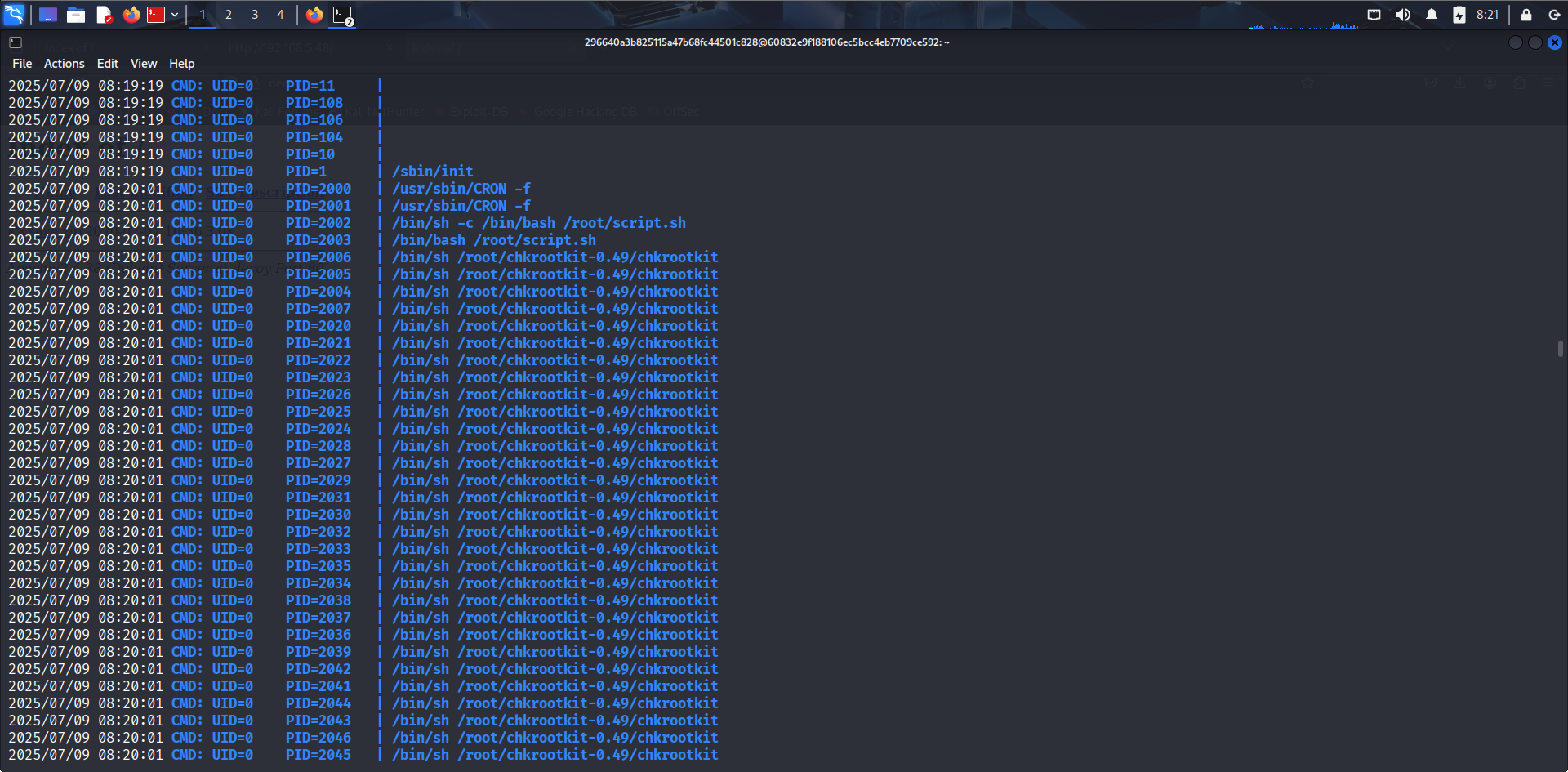
Task: Switch to workspace 1
Action: coord(203,15)
